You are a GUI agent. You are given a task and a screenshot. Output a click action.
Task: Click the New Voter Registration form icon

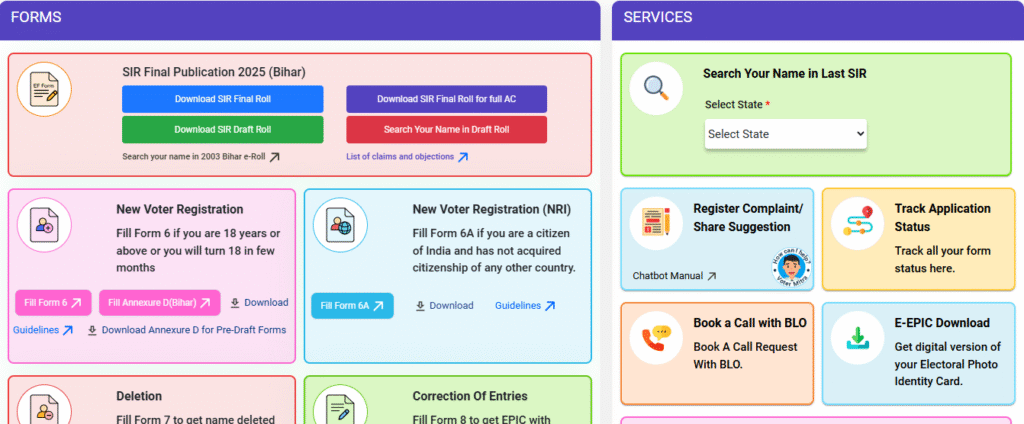[44, 225]
